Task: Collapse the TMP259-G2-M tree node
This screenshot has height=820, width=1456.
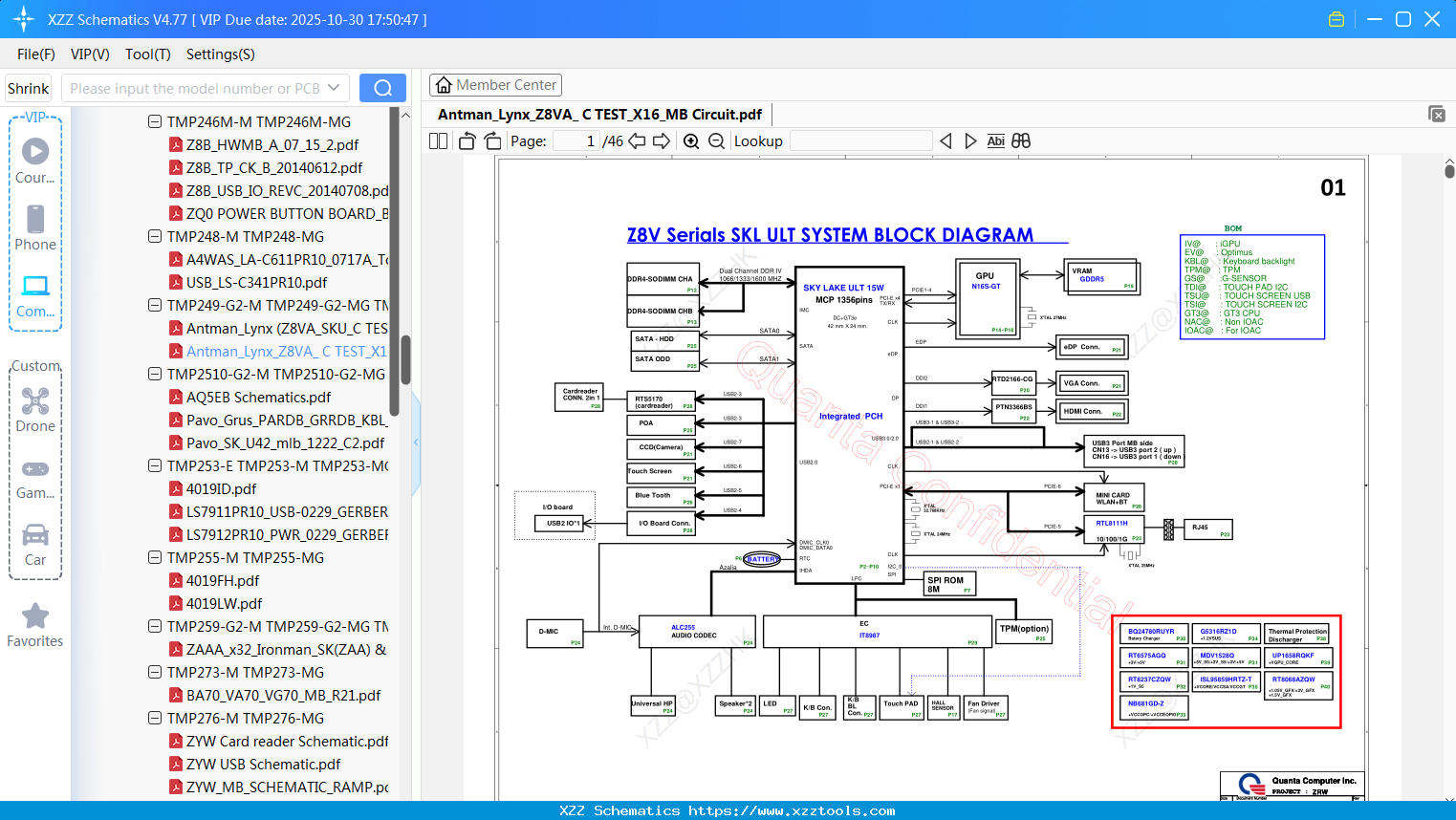Action: (155, 626)
